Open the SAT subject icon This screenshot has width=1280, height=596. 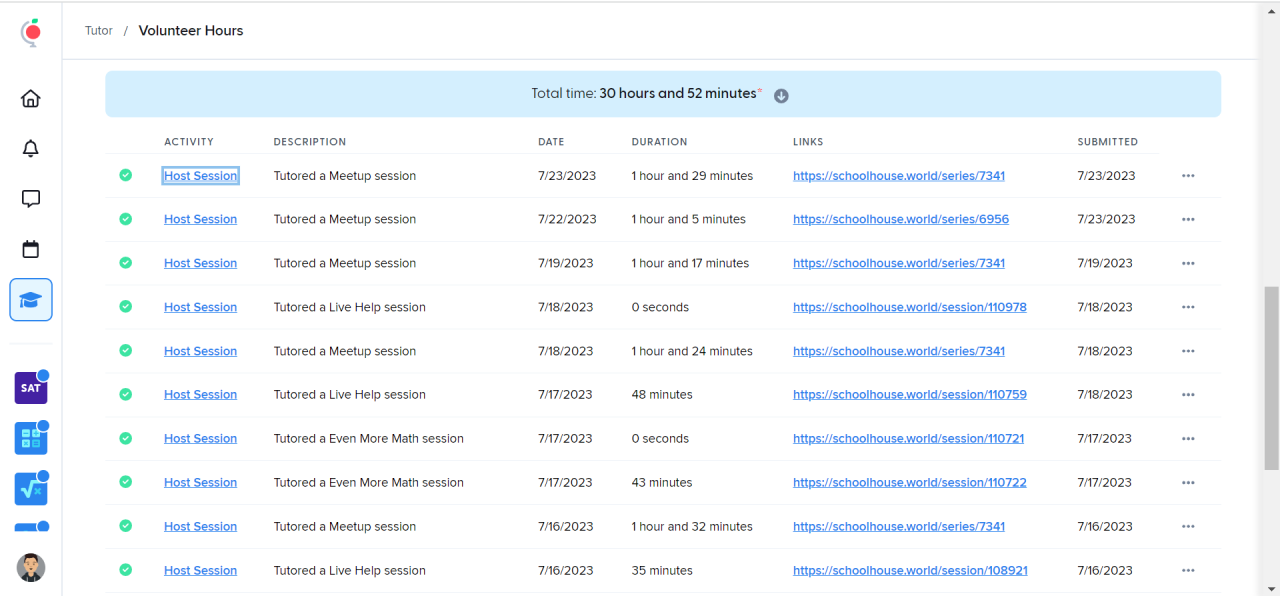tap(31, 388)
